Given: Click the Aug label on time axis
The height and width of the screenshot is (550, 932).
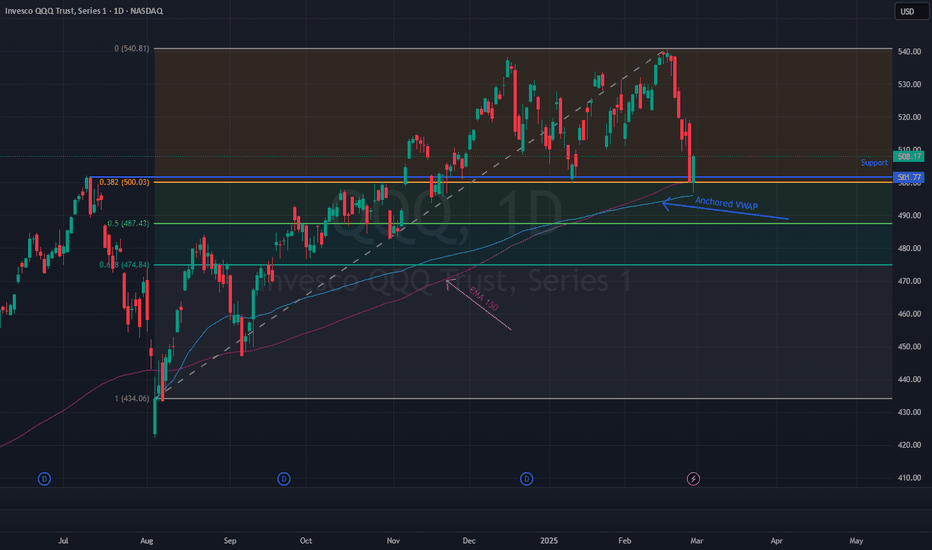Looking at the screenshot, I should click(x=147, y=540).
